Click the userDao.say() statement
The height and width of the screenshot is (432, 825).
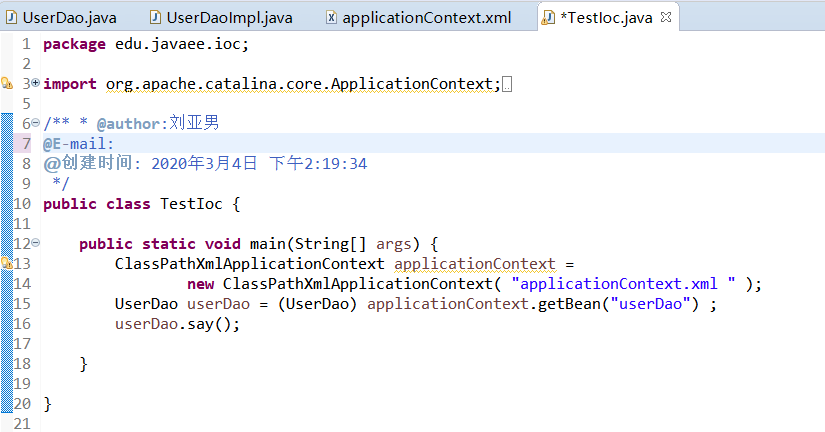pos(177,324)
